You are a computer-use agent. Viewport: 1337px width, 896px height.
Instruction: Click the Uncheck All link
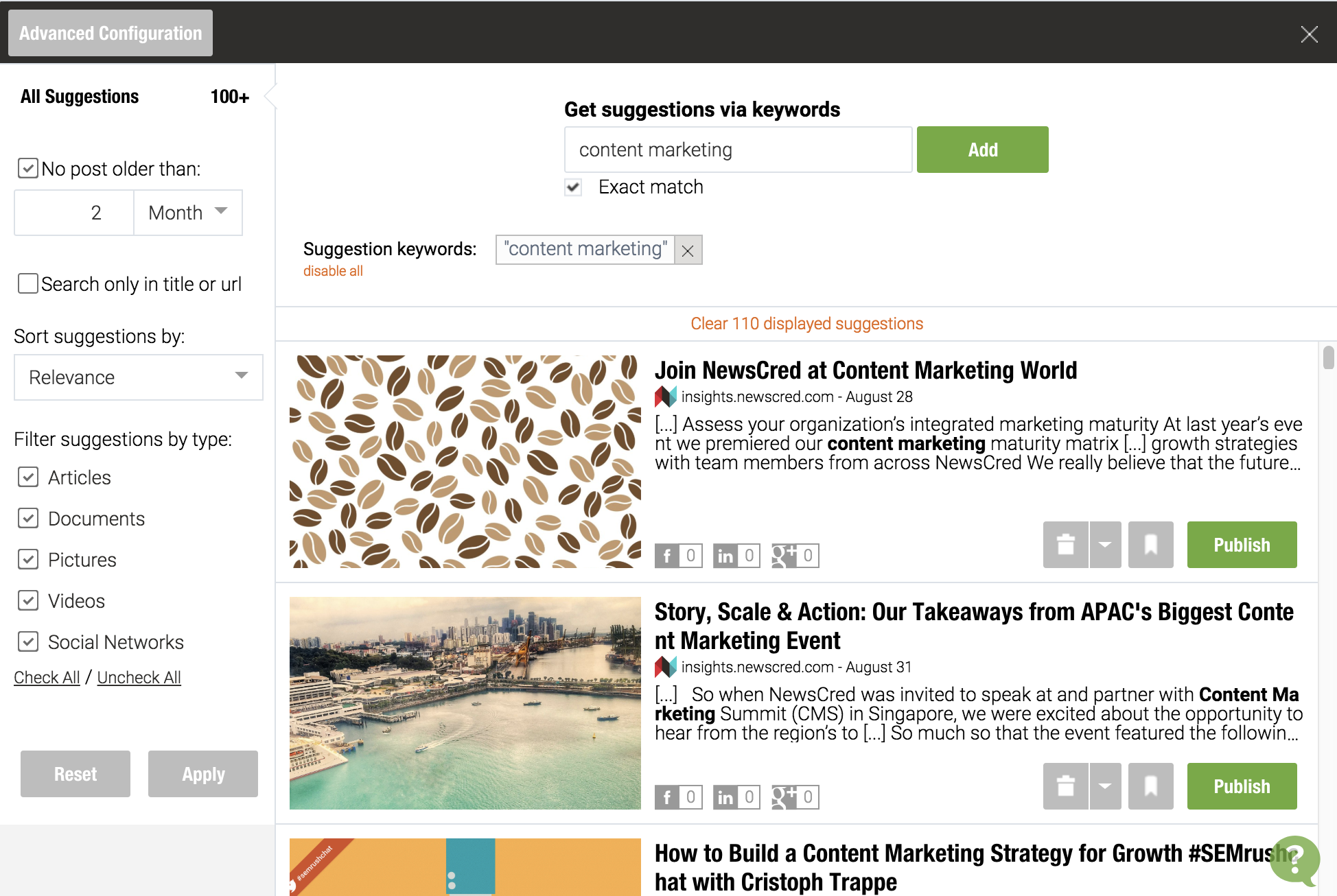point(139,677)
